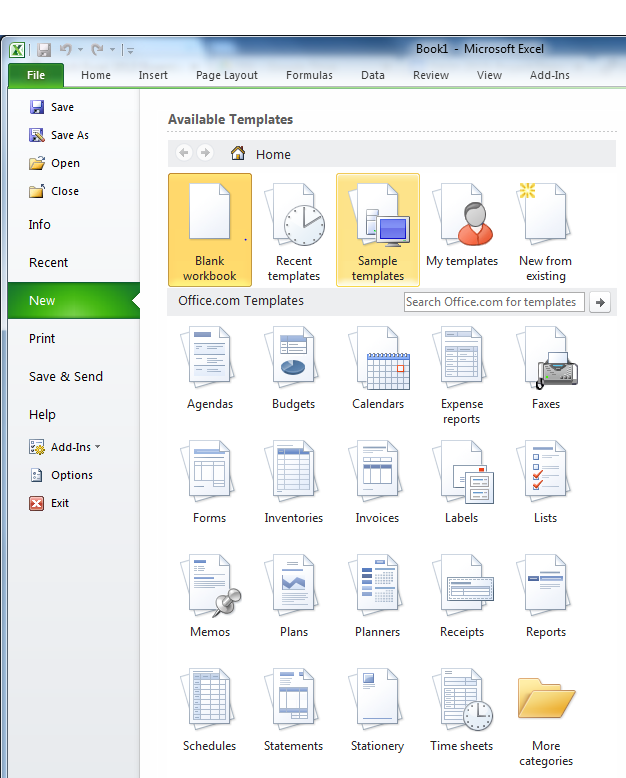626x778 pixels.
Task: Click the Back navigation arrow in templates
Action: (x=184, y=153)
